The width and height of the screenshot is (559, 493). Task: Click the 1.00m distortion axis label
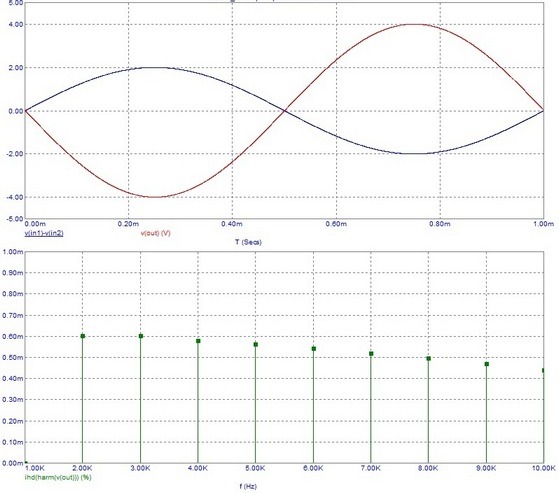point(12,252)
